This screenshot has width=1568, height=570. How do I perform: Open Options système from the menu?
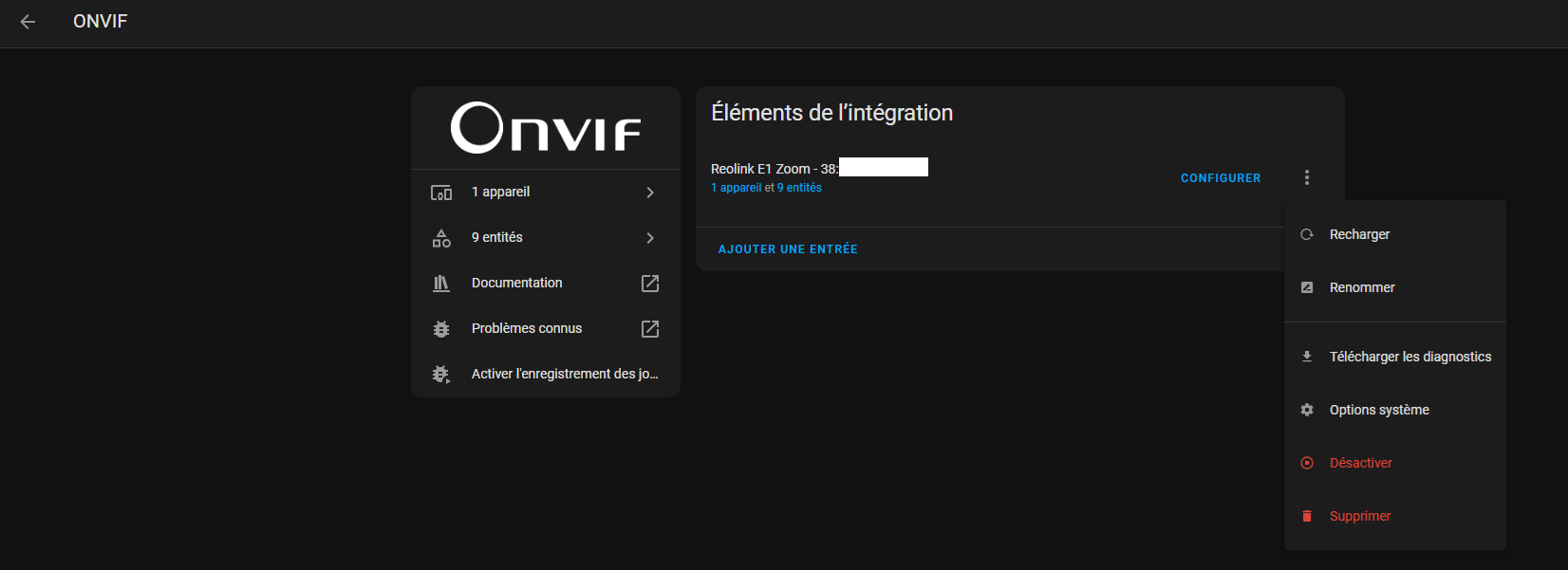[x=1379, y=410]
